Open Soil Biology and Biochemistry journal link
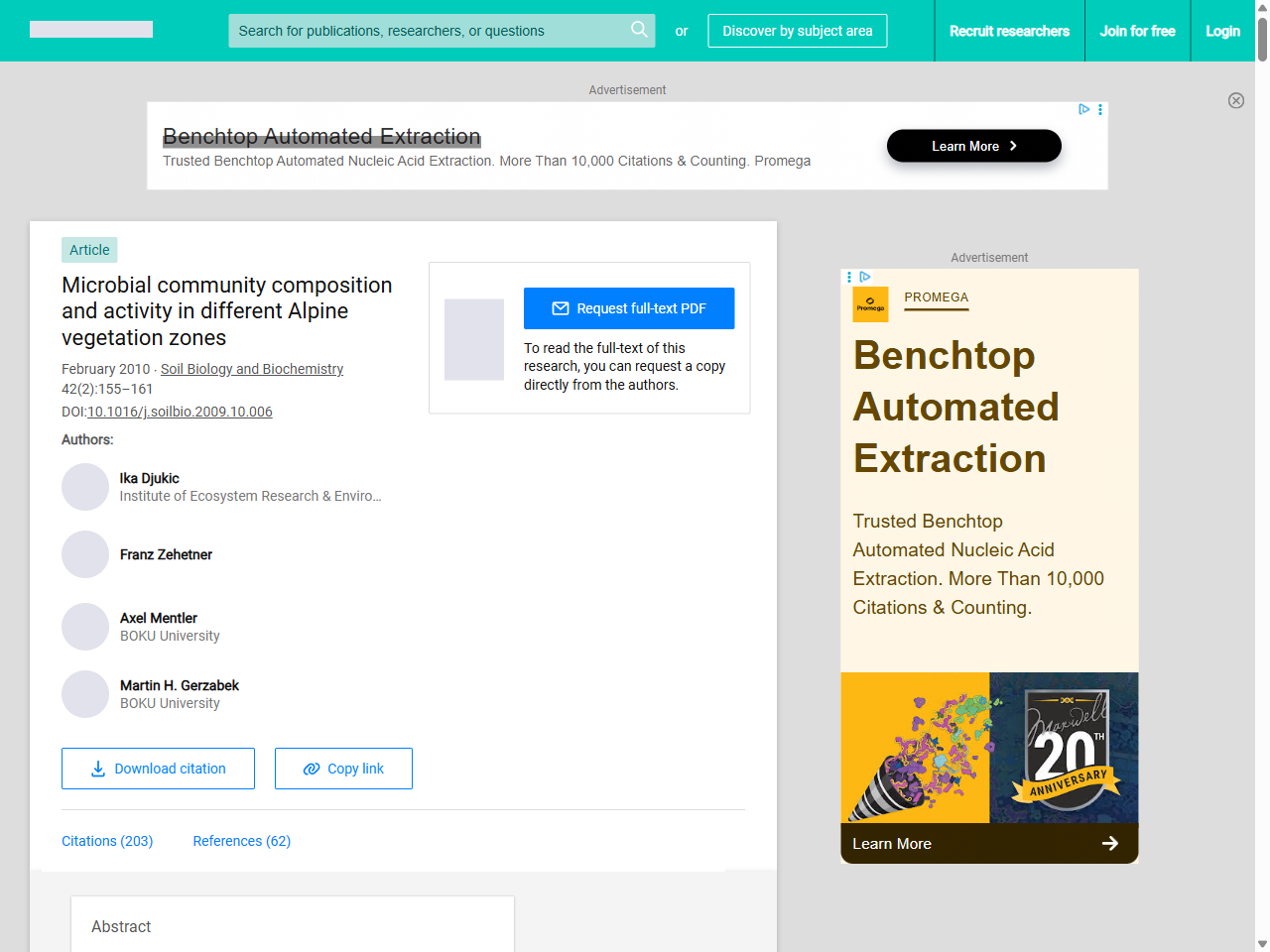Image resolution: width=1270 pixels, height=952 pixels. coord(252,369)
